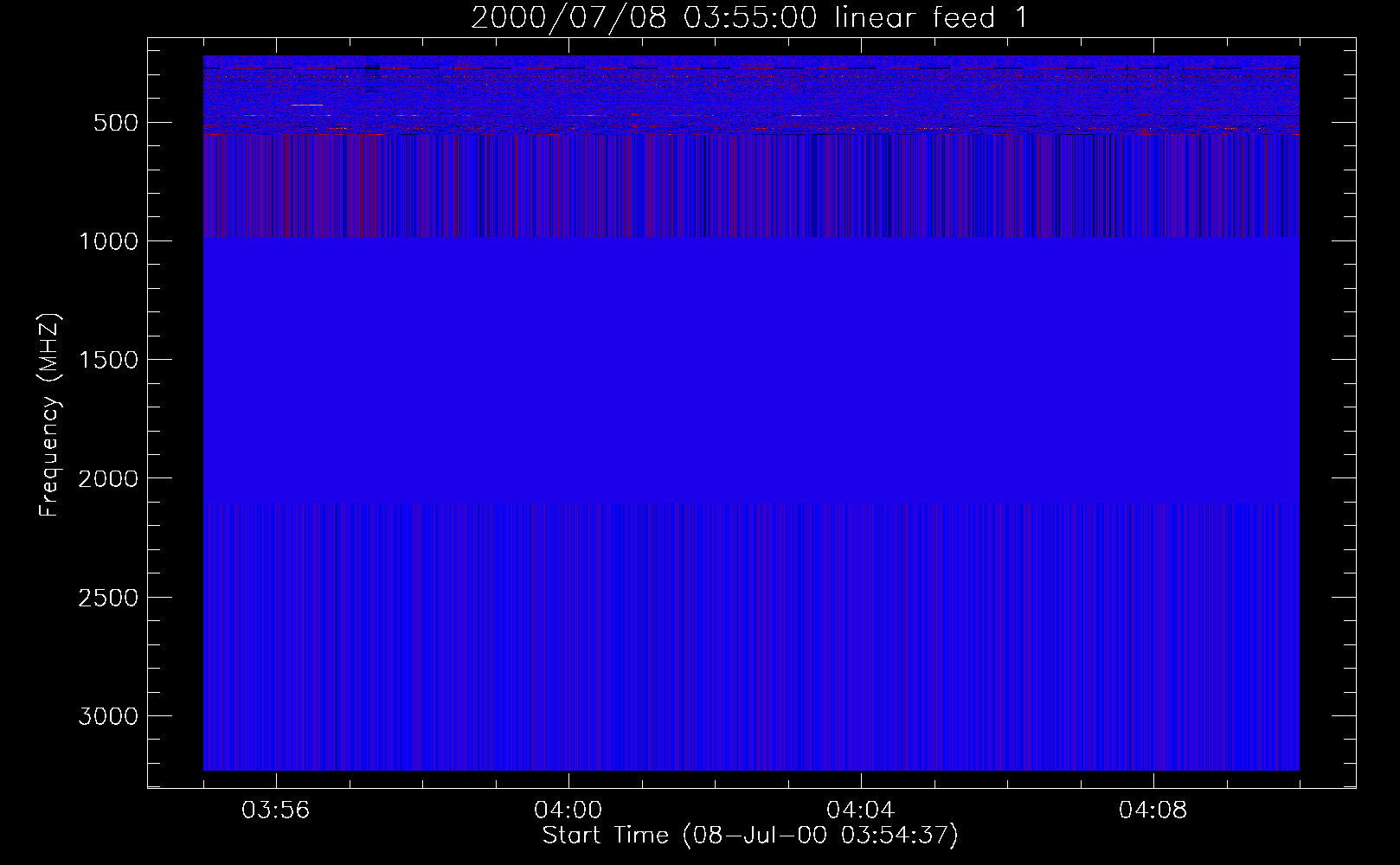Click the 04:04 time tick label
The height and width of the screenshot is (865, 1400).
(x=860, y=811)
